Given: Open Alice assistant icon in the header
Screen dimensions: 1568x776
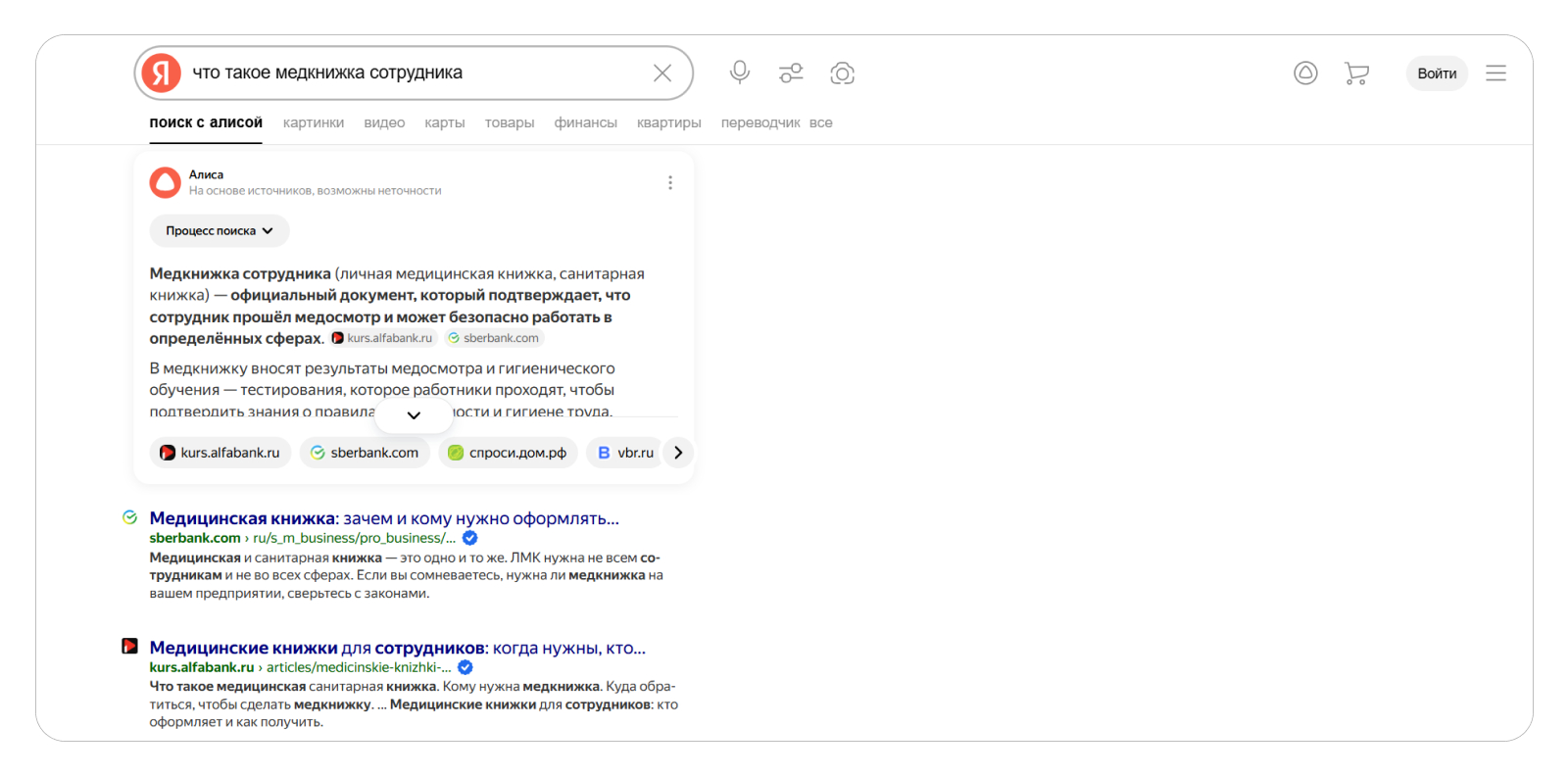Looking at the screenshot, I should 1305,73.
